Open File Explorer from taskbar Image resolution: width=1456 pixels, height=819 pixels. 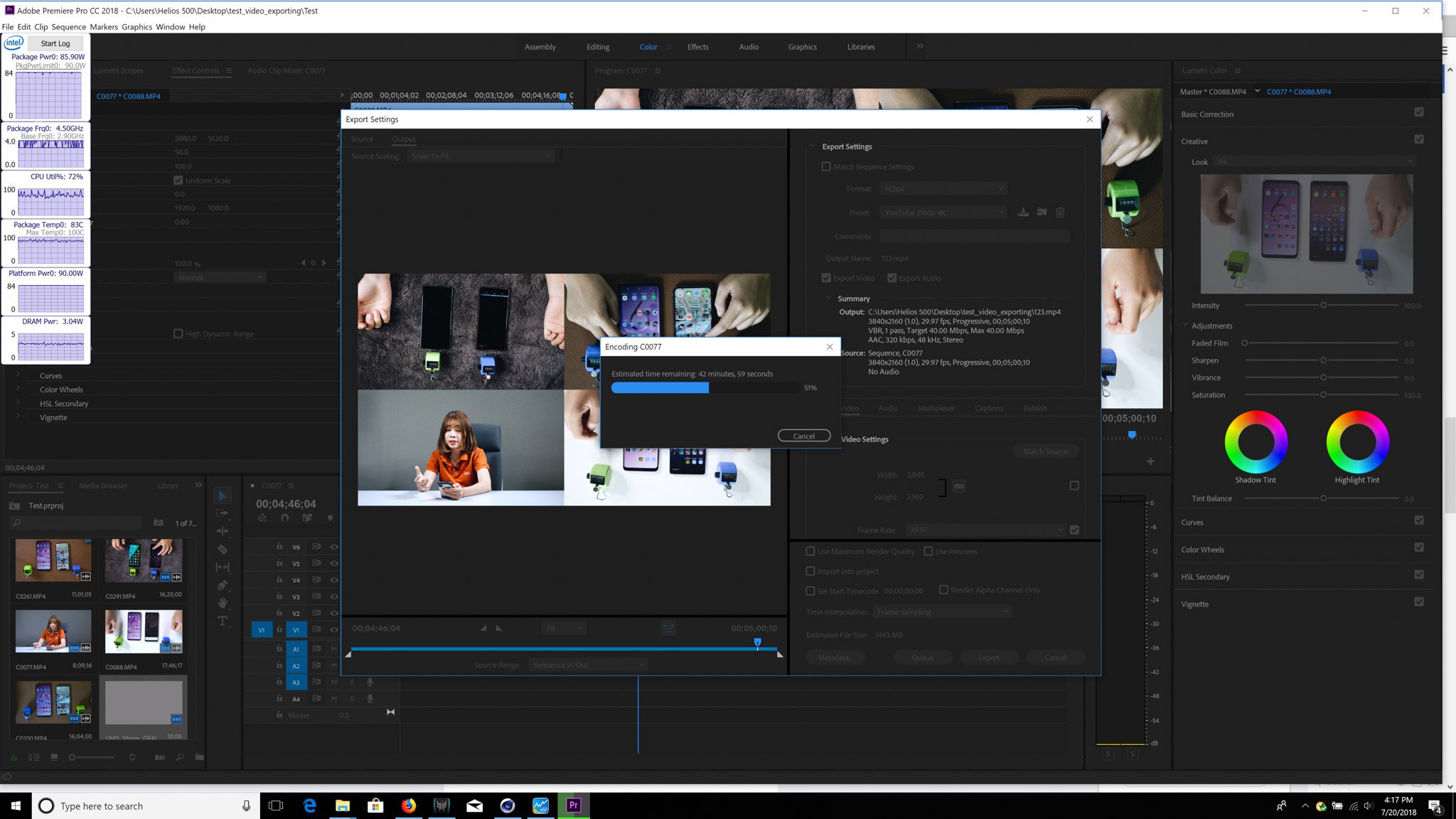click(343, 805)
